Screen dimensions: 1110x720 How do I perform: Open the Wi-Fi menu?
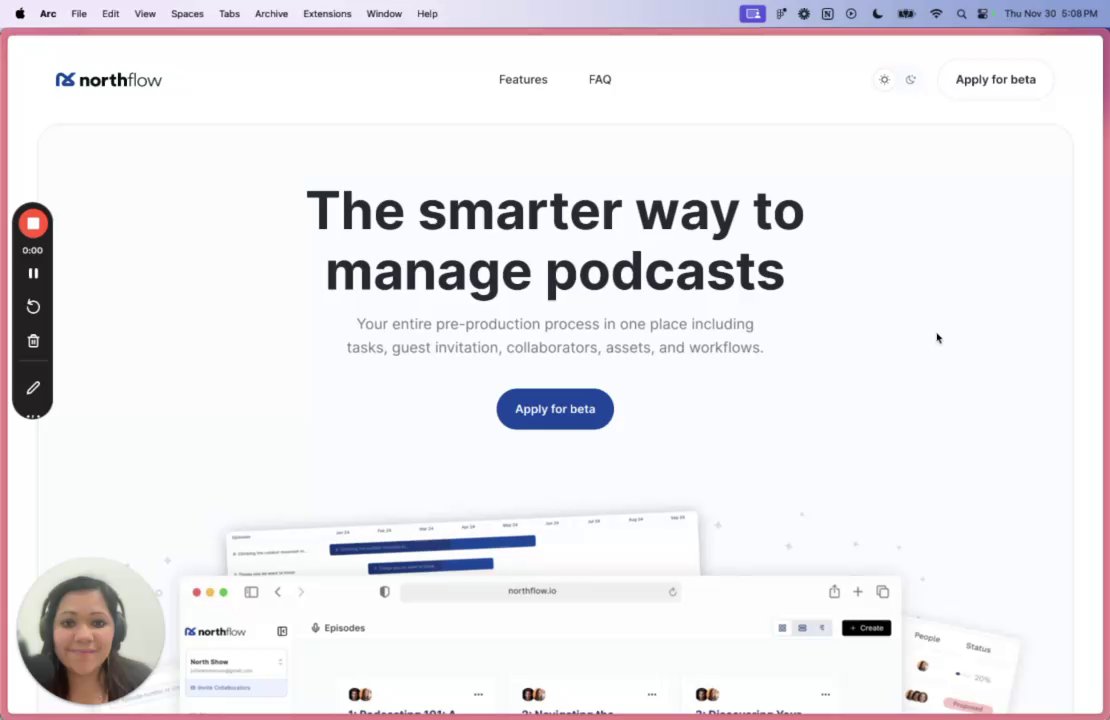coord(936,13)
